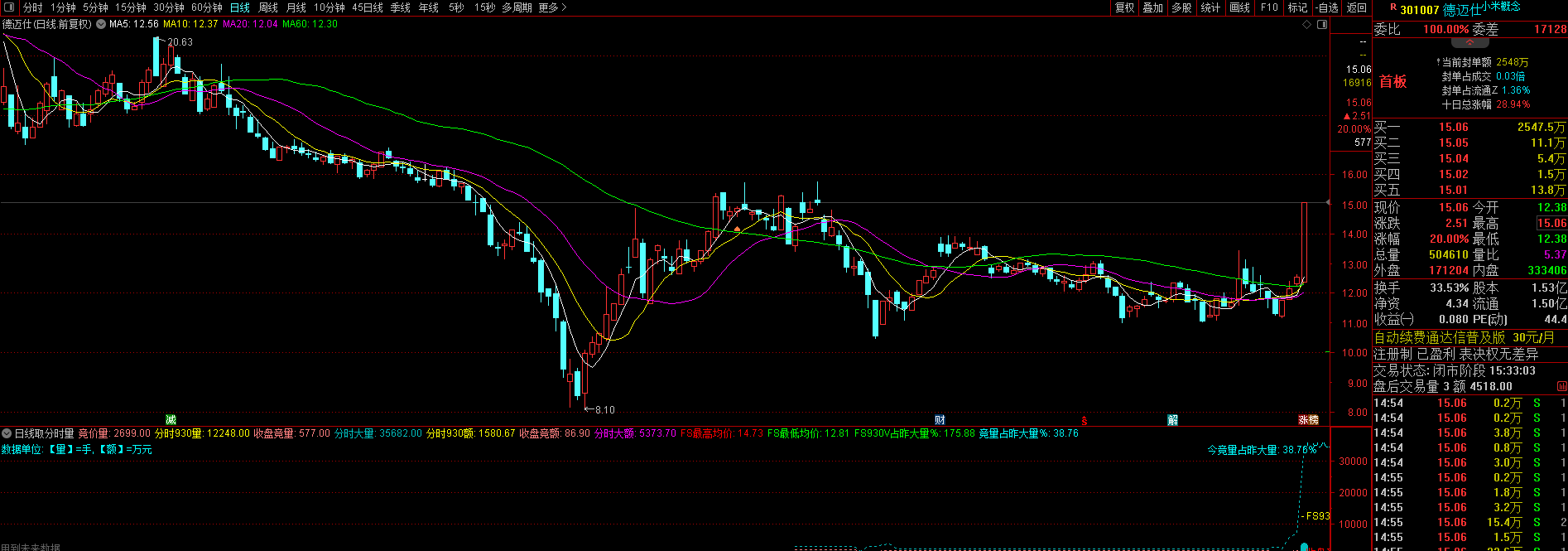Viewport: 1568px width, 551px height.
Task: Expand 更多 timeframe options
Action: [552, 7]
